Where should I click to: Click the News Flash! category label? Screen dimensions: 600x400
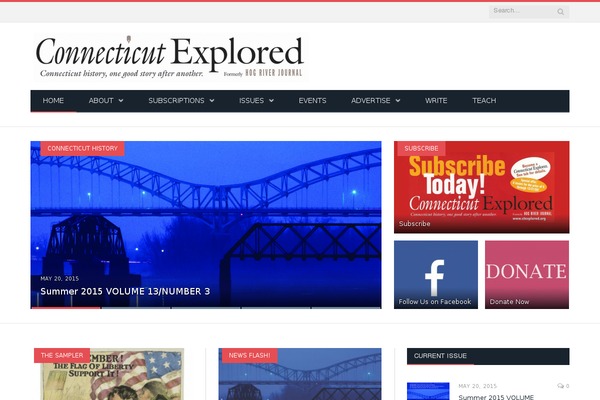pyautogui.click(x=249, y=356)
